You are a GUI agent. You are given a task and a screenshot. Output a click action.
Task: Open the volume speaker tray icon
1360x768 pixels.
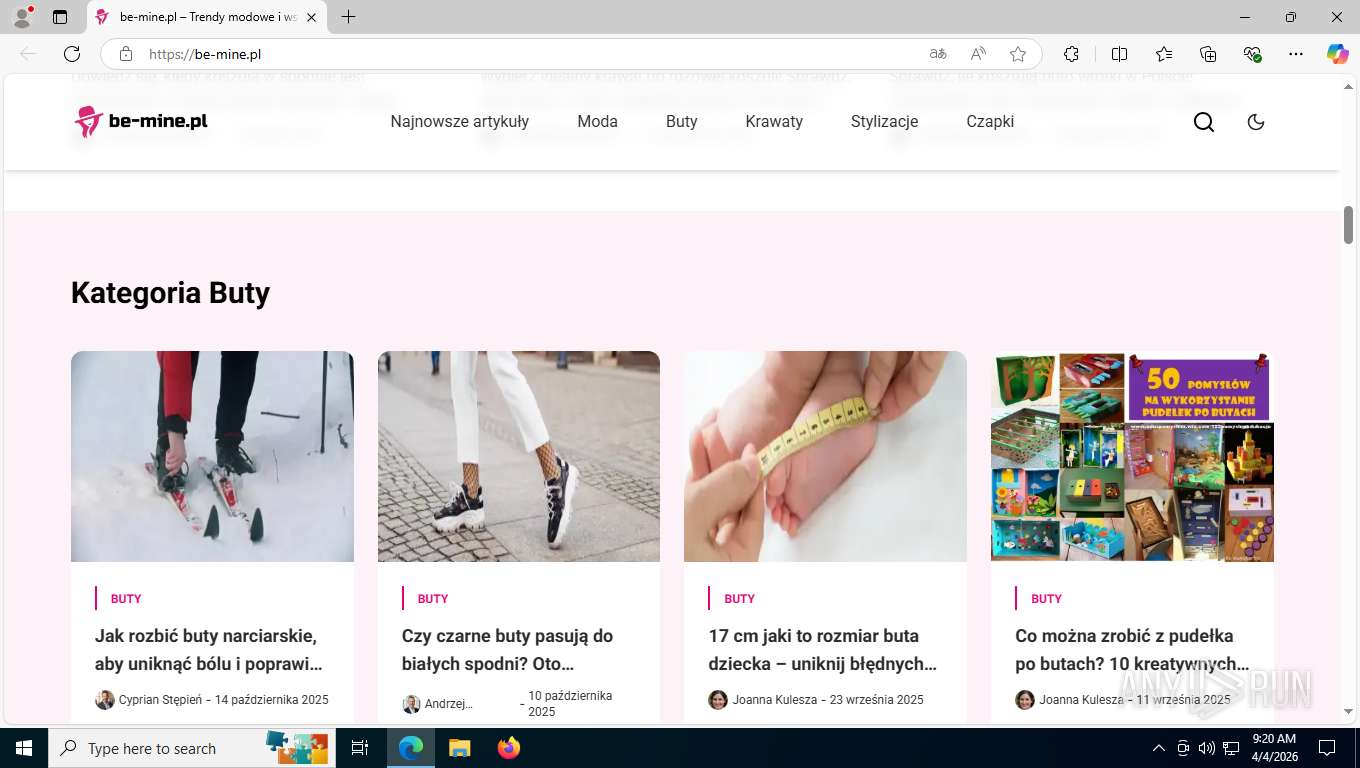click(x=1207, y=748)
